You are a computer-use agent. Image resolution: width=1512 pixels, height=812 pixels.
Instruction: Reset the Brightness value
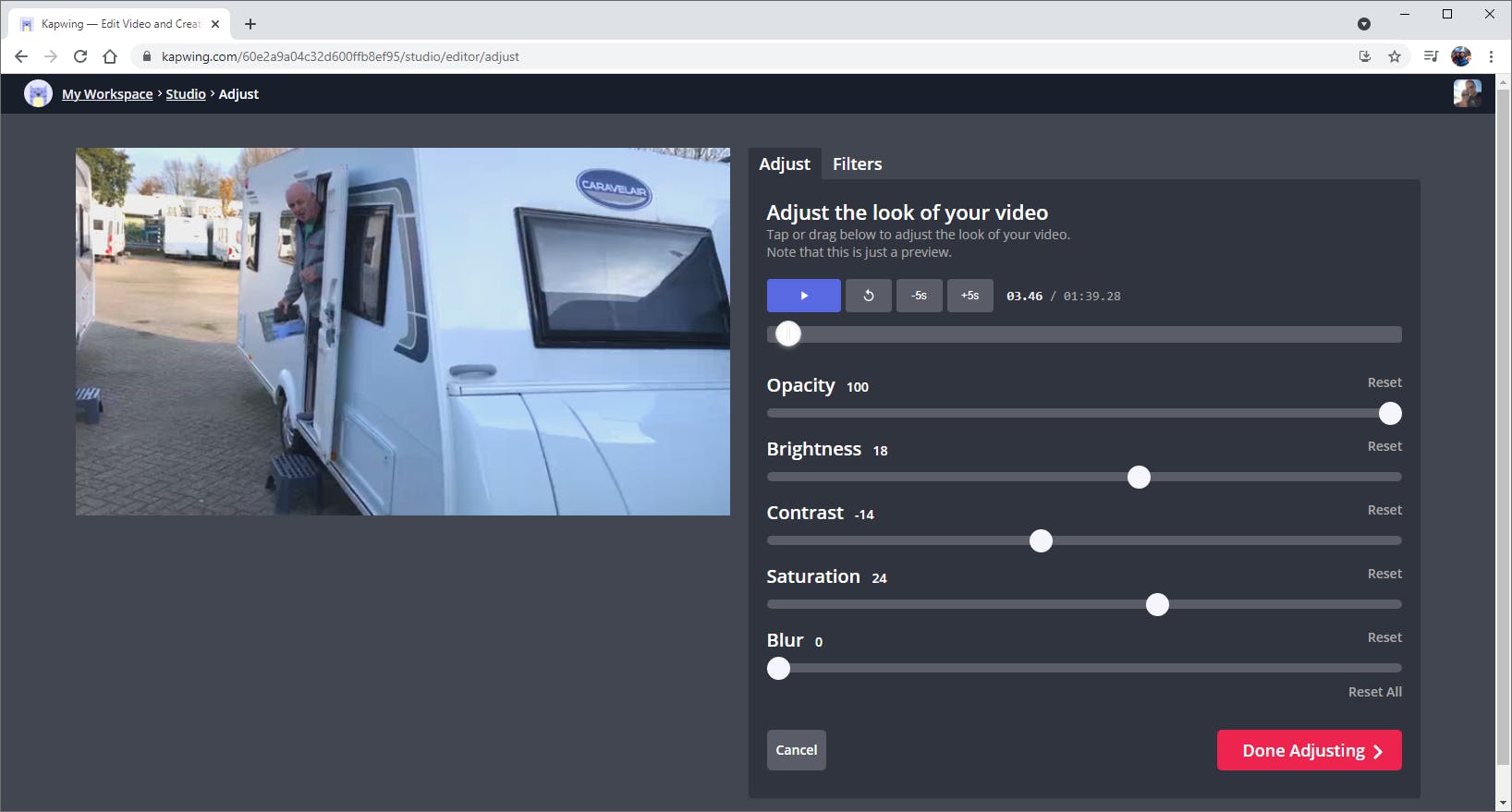click(x=1384, y=446)
